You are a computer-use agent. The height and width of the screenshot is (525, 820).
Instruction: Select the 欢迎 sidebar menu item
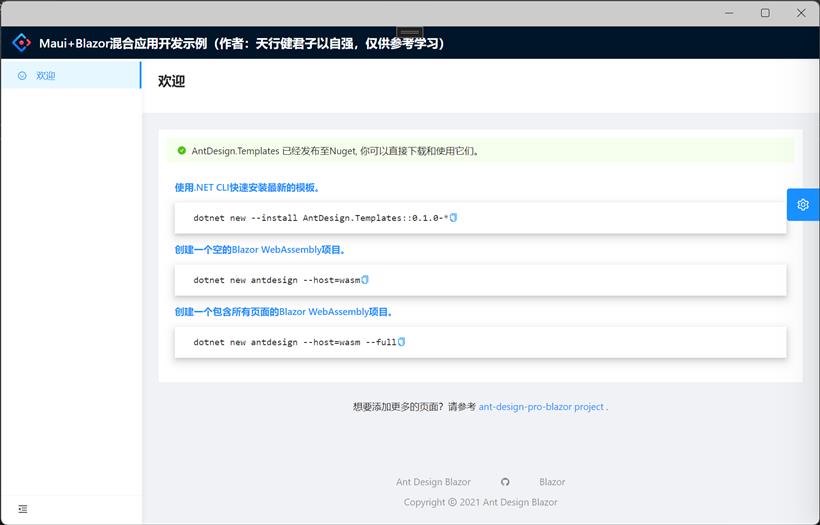pyautogui.click(x=71, y=75)
